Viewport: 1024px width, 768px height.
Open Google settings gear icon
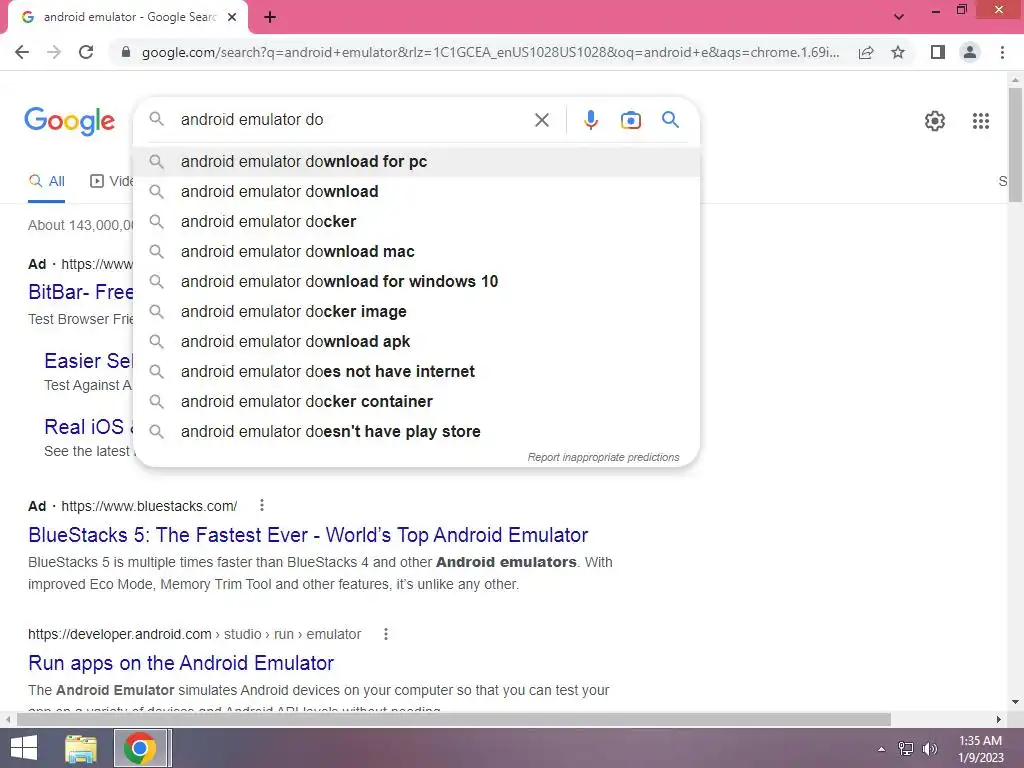935,121
